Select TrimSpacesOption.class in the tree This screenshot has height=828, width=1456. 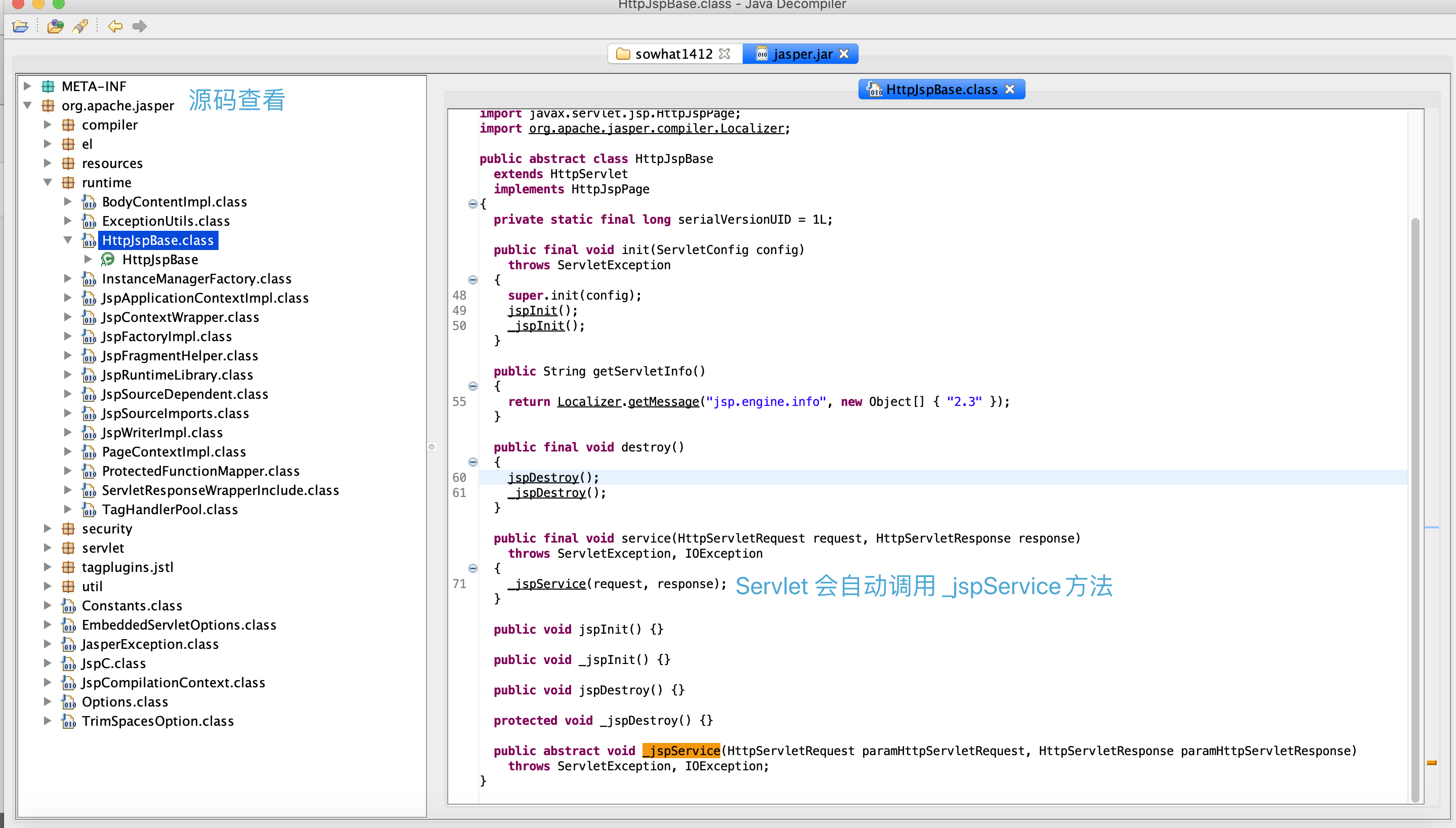(158, 721)
